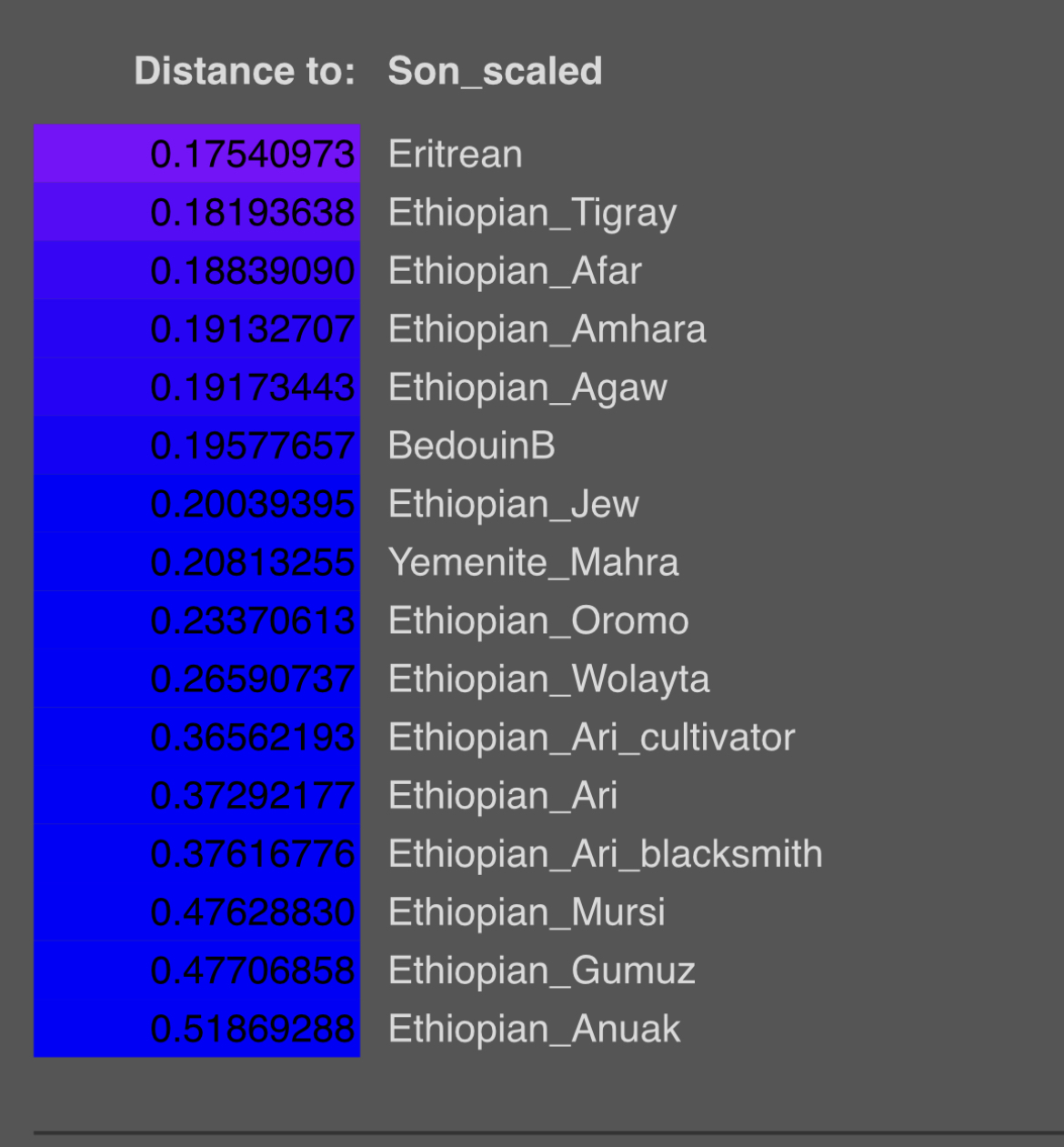The height and width of the screenshot is (1147, 1064).
Task: Select the Ethiopian_Wolayta row
Action: click(548, 679)
